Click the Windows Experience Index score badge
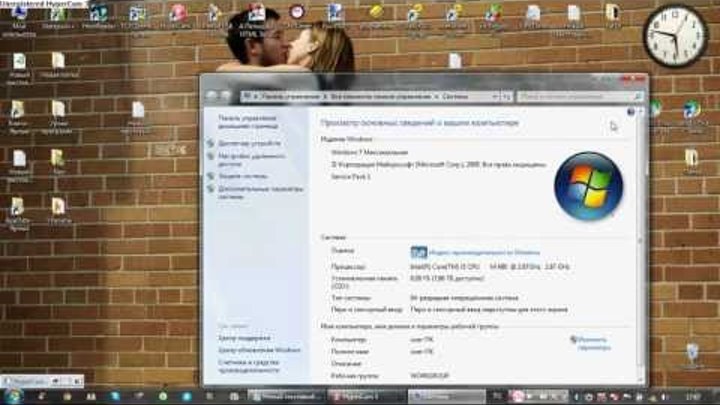 tap(419, 252)
